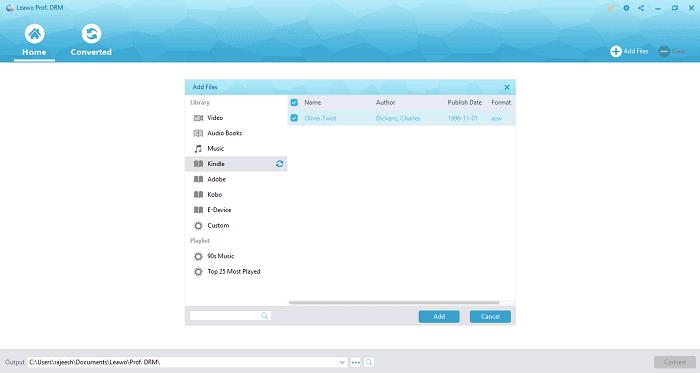The width and height of the screenshot is (700, 373).
Task: Uncheck the Oliver Twist checkbox
Action: click(x=294, y=118)
